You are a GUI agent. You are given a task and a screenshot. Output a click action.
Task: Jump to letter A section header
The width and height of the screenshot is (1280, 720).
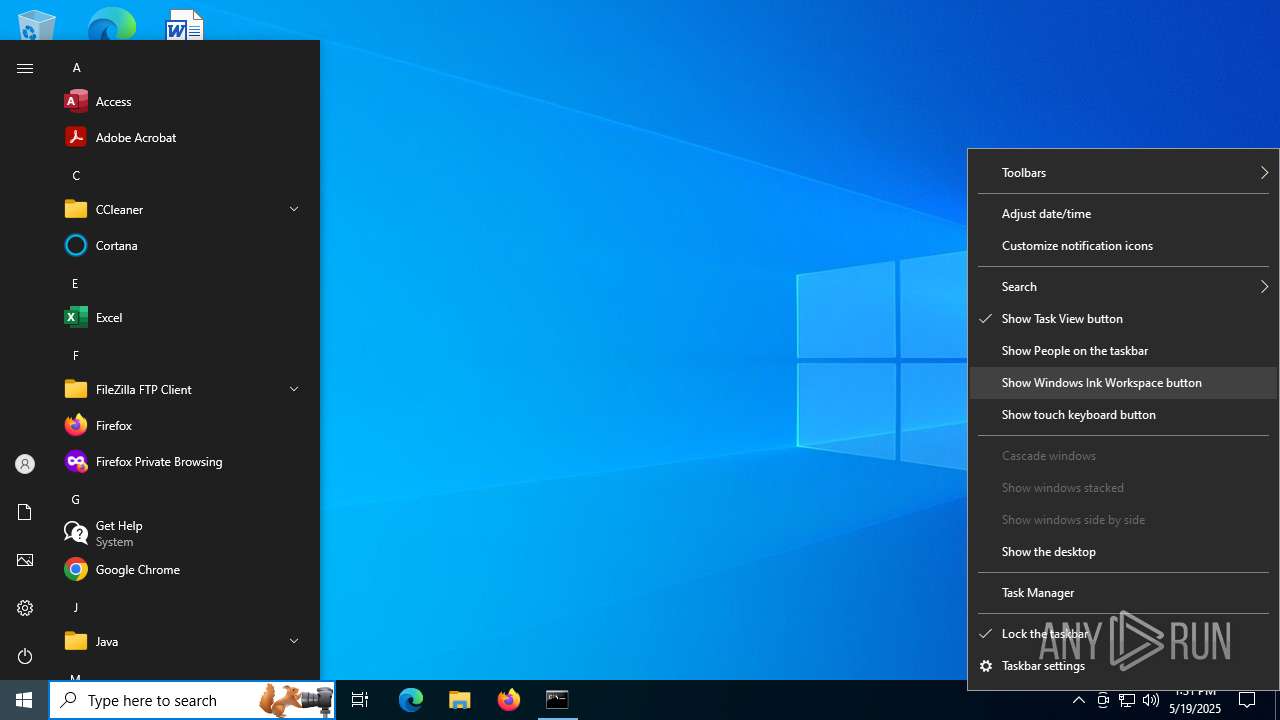(x=76, y=68)
